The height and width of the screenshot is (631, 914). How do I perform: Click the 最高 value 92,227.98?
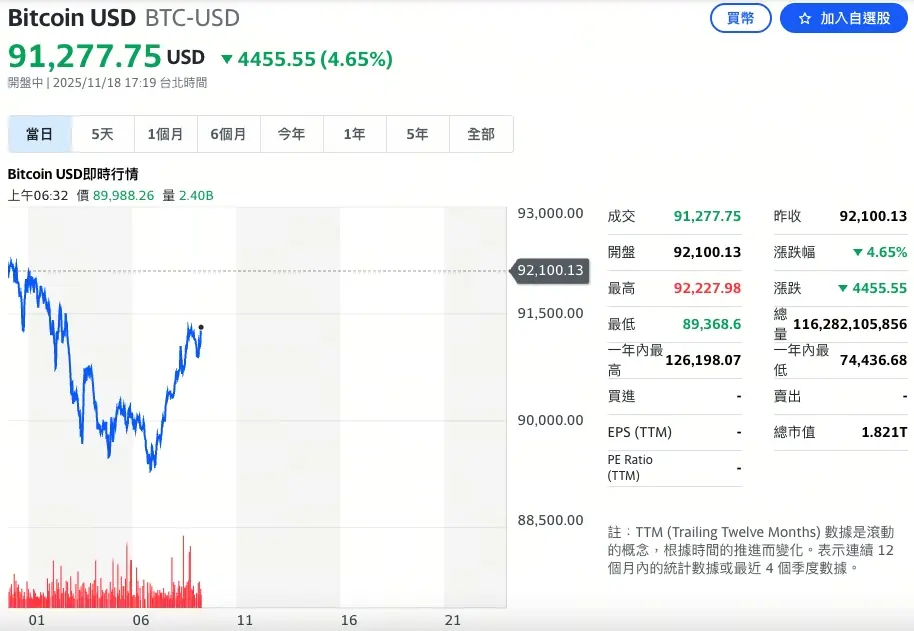point(707,288)
